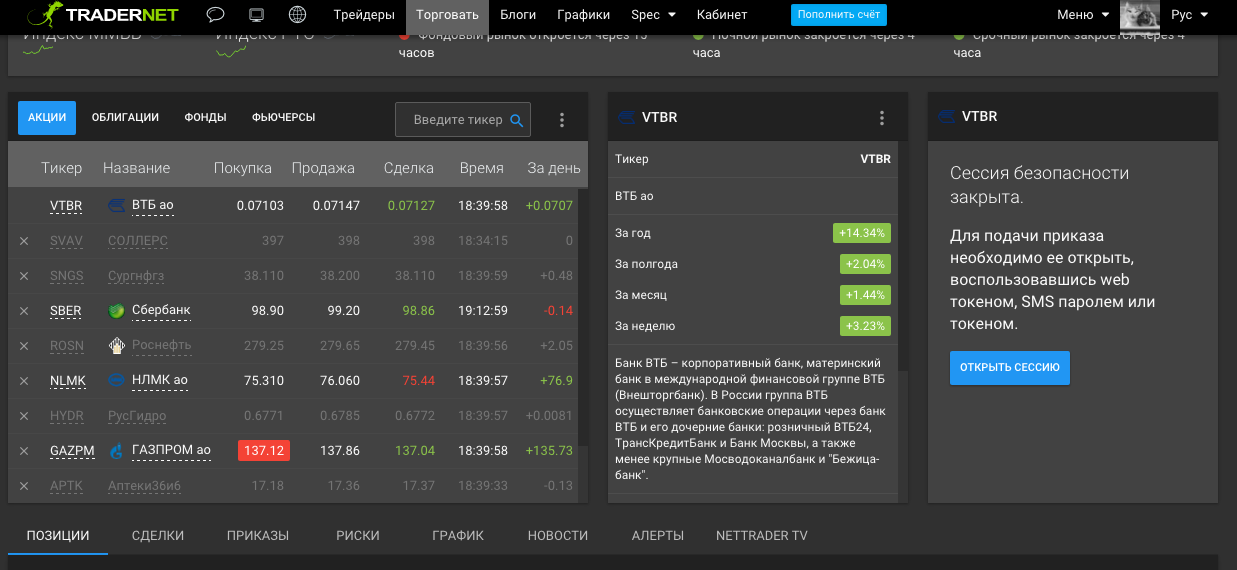
Task: Open the Блоги menu item
Action: (x=518, y=15)
